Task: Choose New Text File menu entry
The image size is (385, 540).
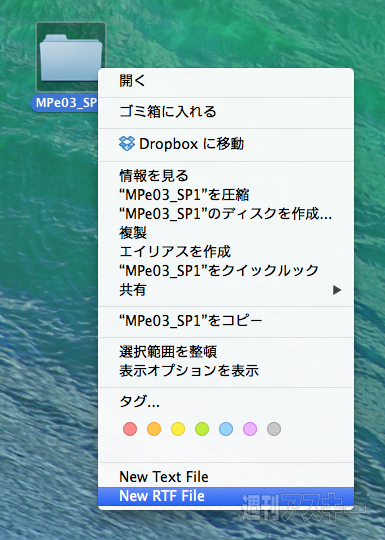Action: point(226,477)
